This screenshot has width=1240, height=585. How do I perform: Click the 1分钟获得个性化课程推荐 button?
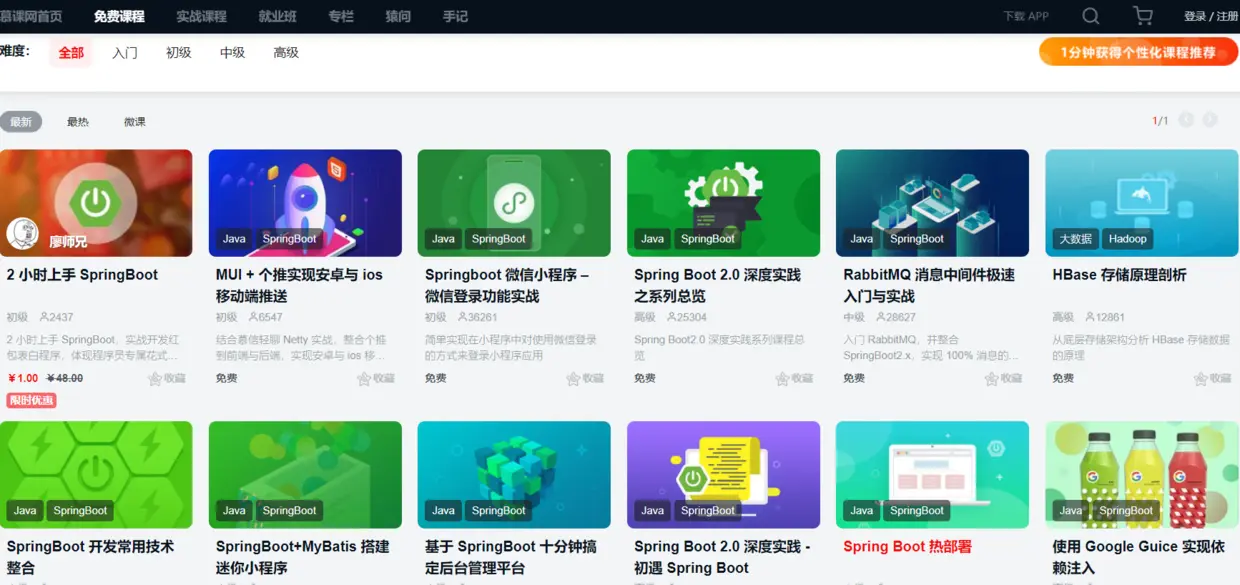tap(1138, 52)
